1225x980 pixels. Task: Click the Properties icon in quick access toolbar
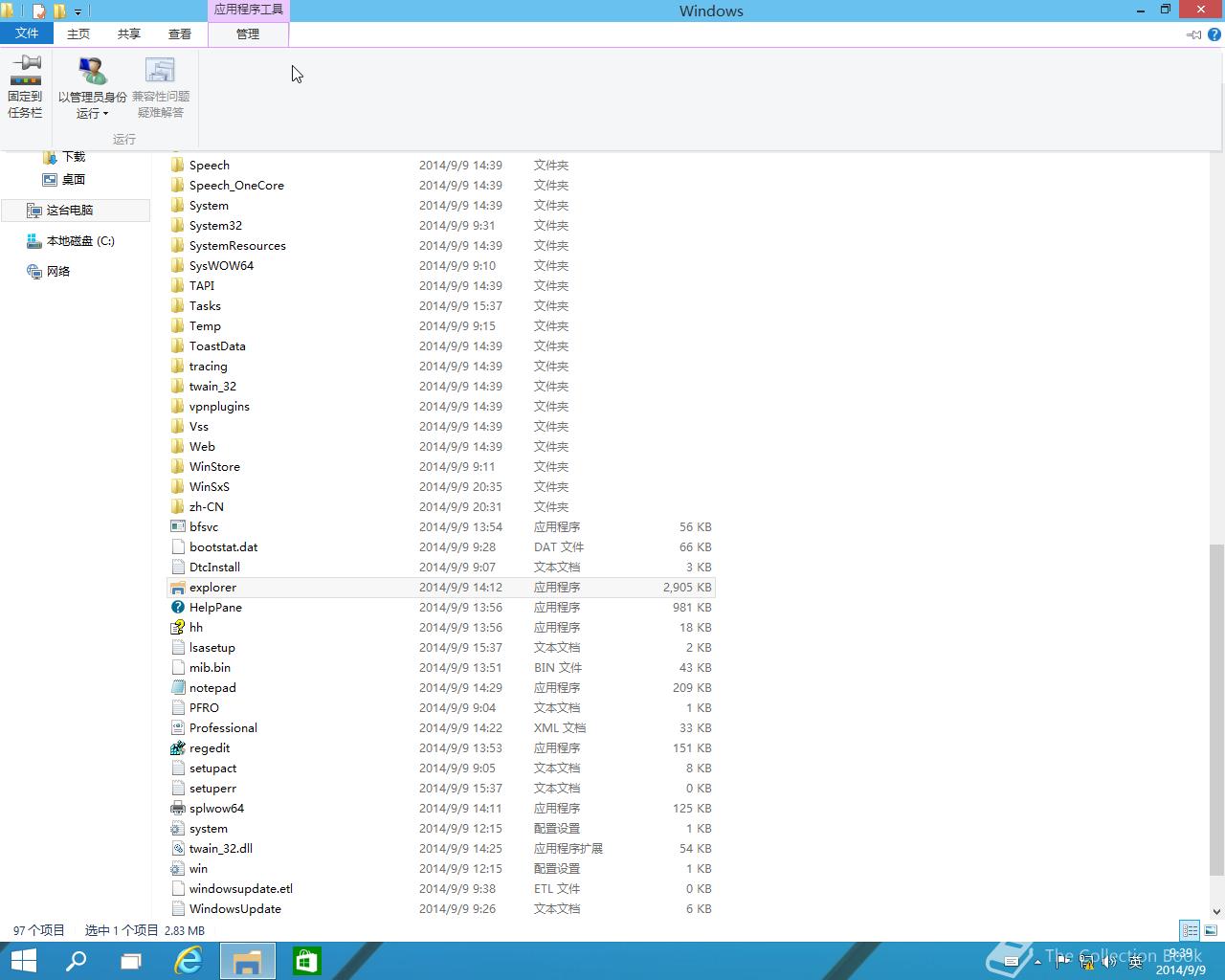pyautogui.click(x=38, y=11)
